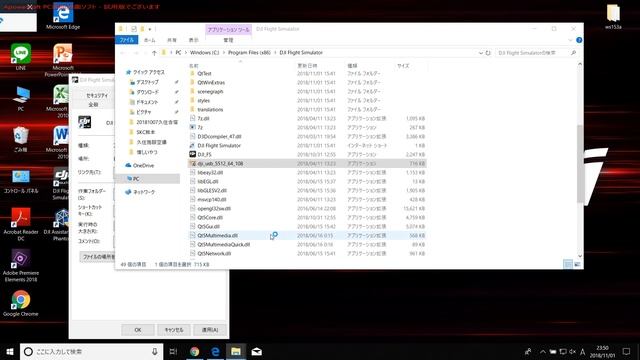Select the 7z.dll file

[x=203, y=118]
